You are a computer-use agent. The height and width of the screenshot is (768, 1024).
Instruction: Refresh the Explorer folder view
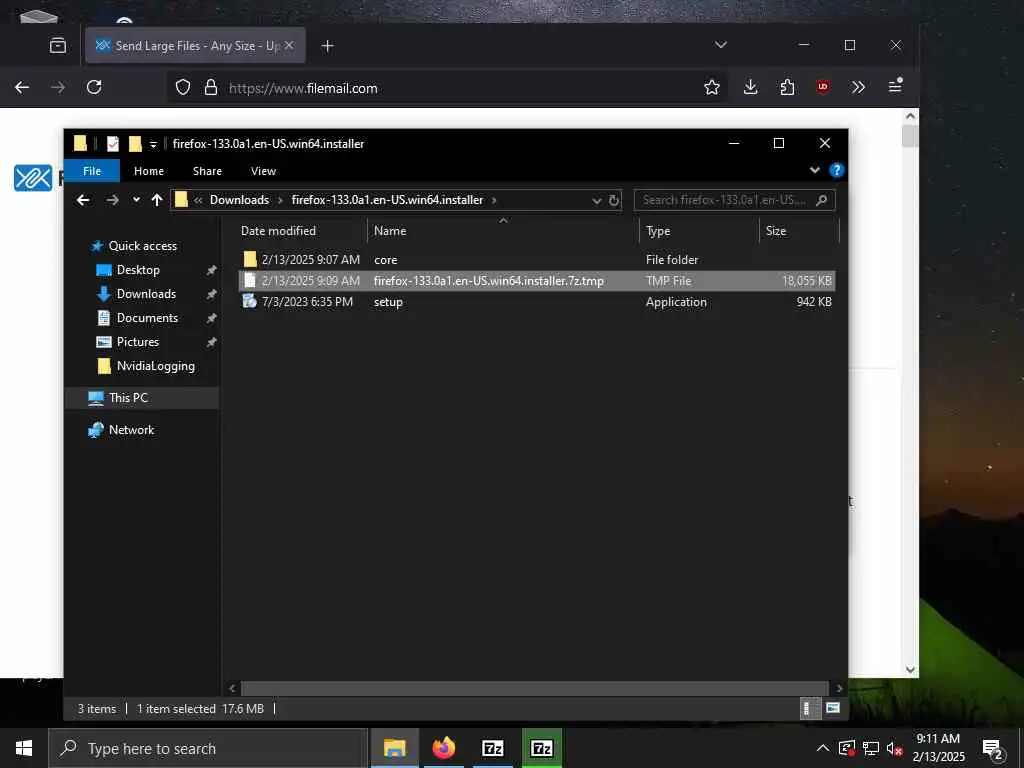pos(614,200)
